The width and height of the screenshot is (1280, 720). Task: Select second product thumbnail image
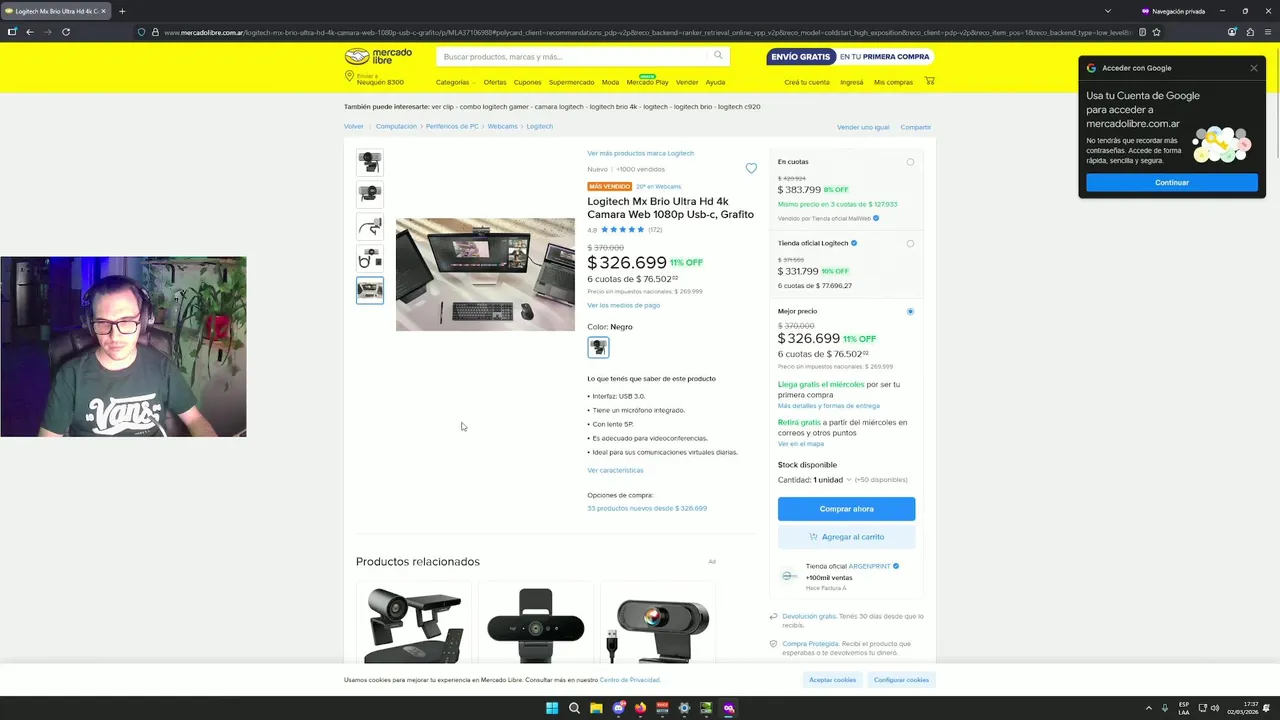pyautogui.click(x=370, y=194)
